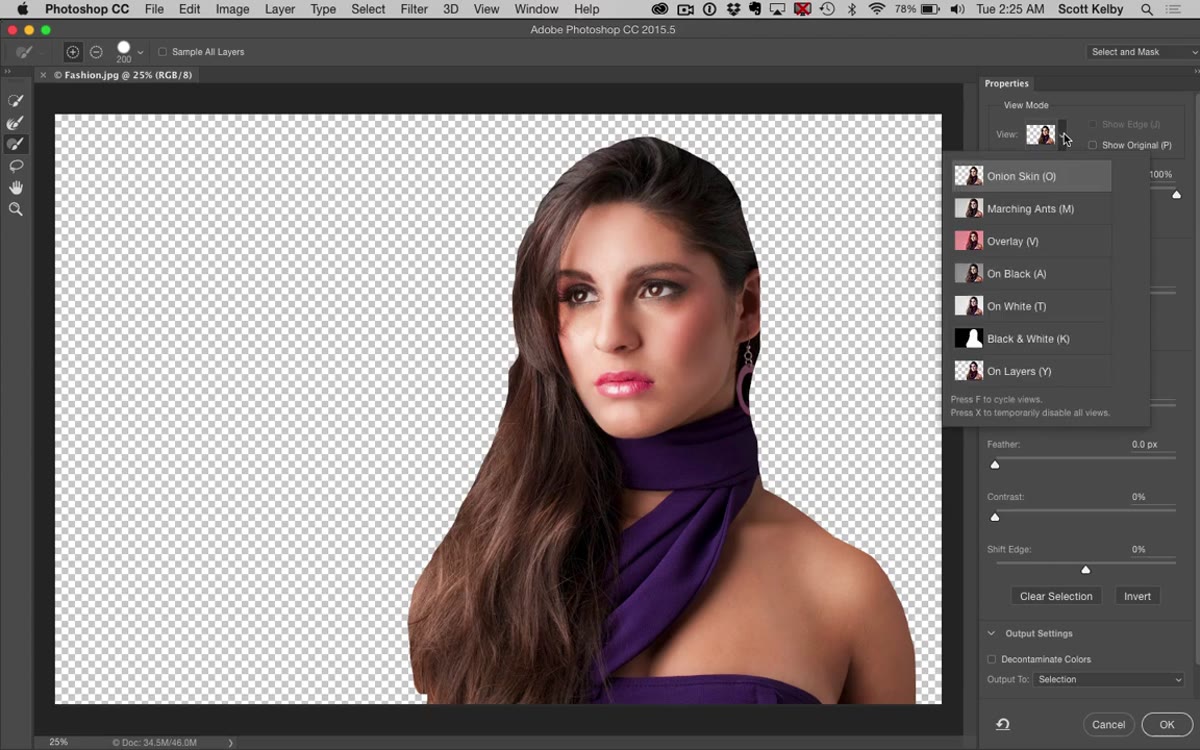Open the Select menu

coord(368,9)
